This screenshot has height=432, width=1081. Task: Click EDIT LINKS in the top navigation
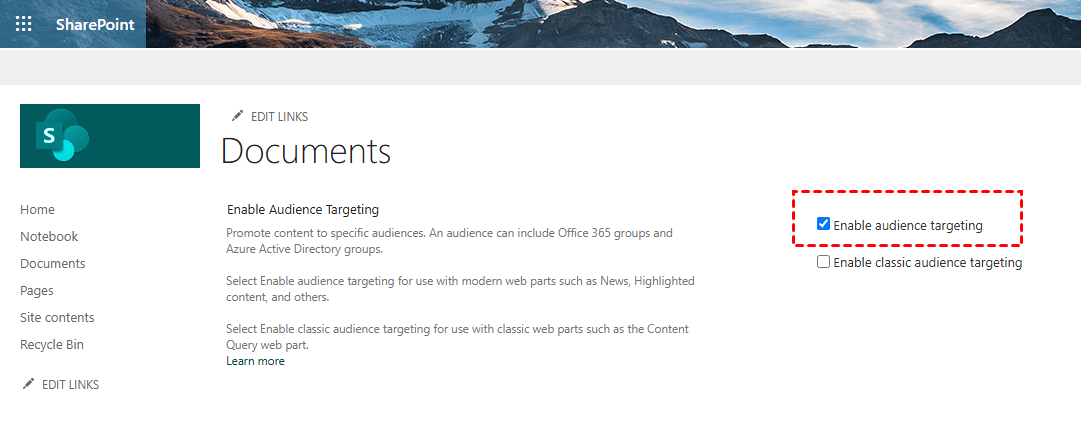(279, 117)
